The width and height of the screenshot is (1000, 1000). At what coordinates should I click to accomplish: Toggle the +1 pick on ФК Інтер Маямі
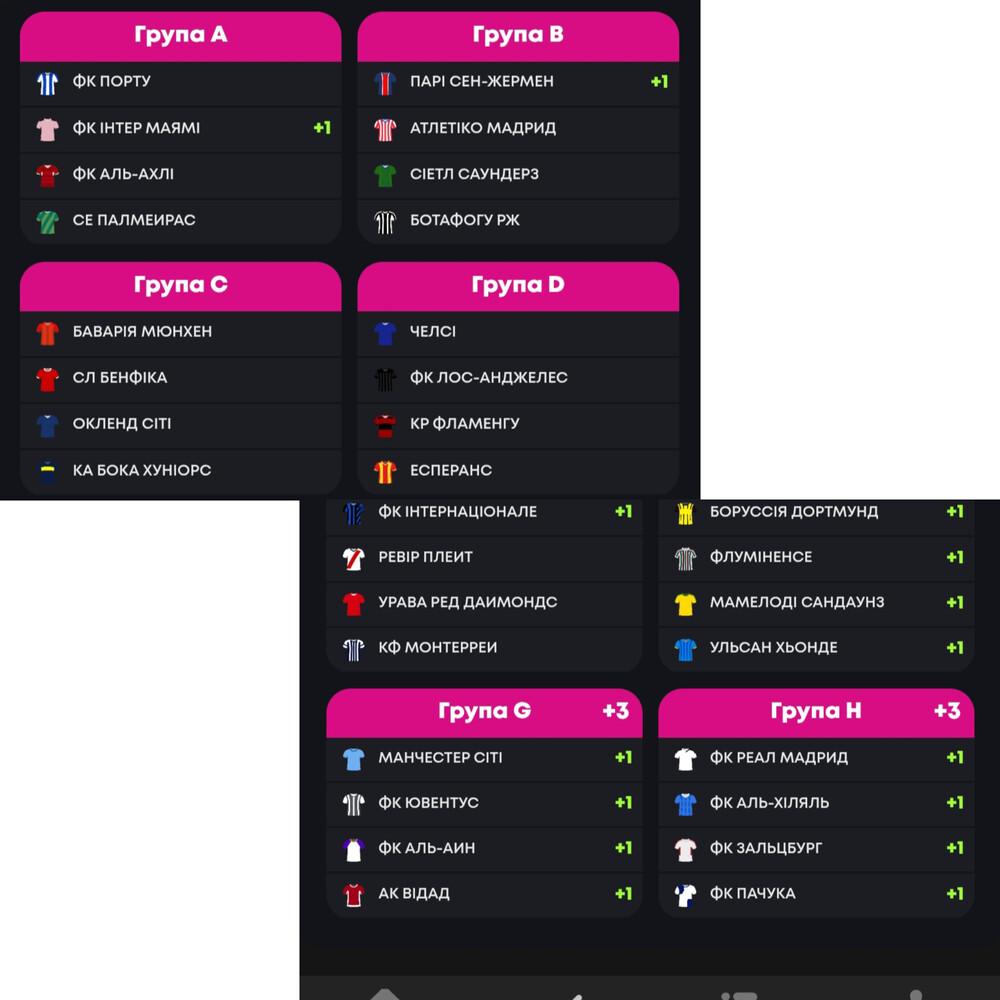[x=321, y=128]
